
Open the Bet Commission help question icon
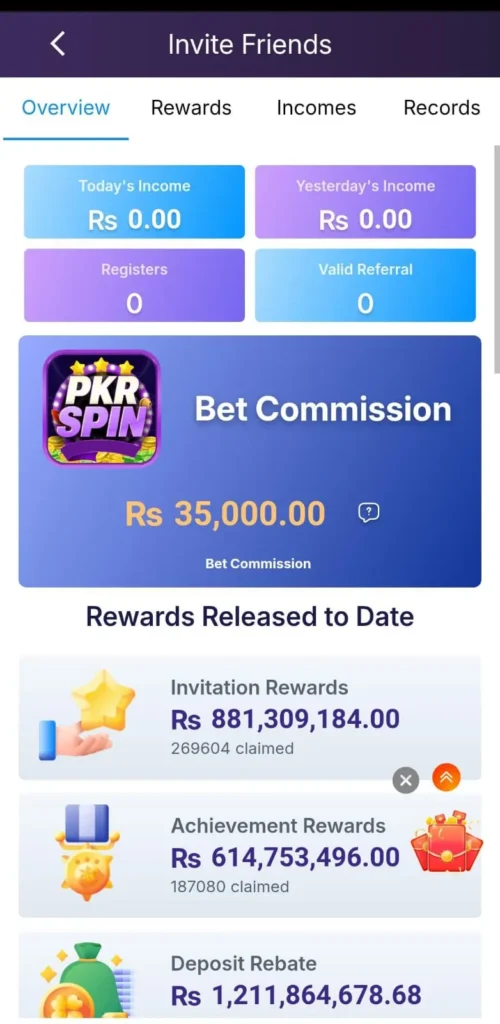pos(369,513)
